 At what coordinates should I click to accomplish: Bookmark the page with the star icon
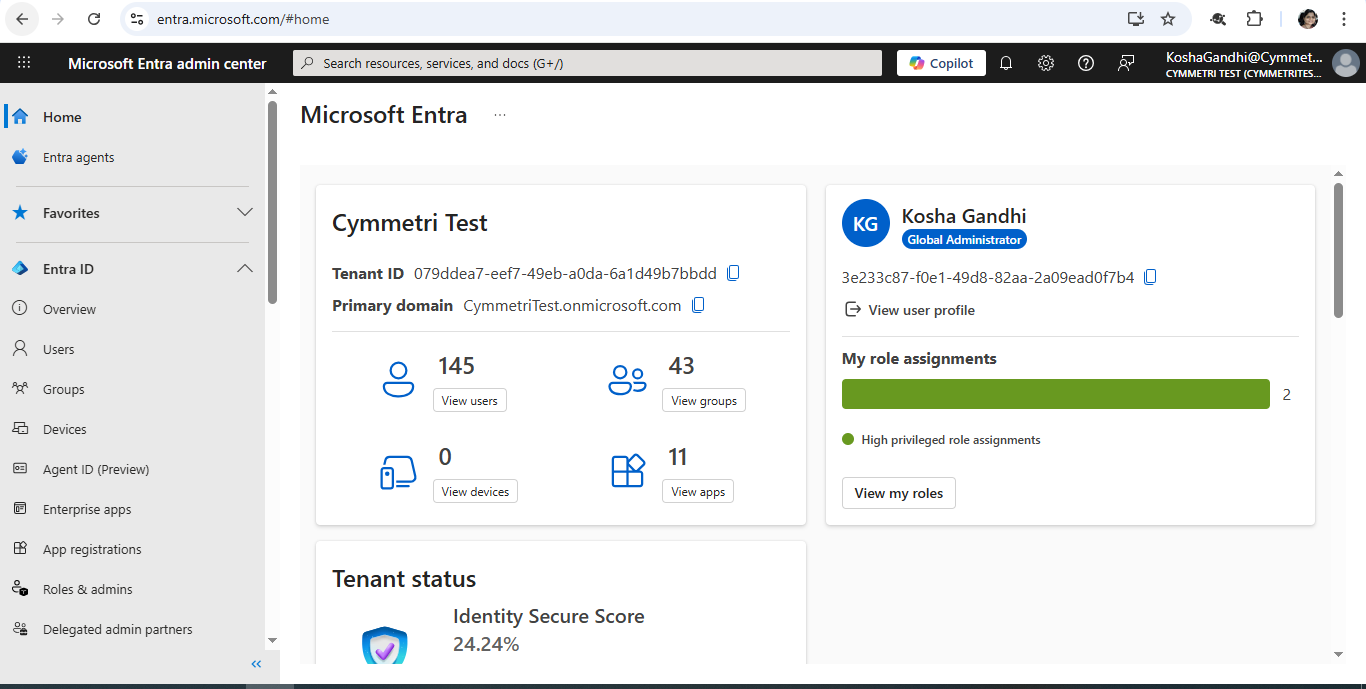1168,19
